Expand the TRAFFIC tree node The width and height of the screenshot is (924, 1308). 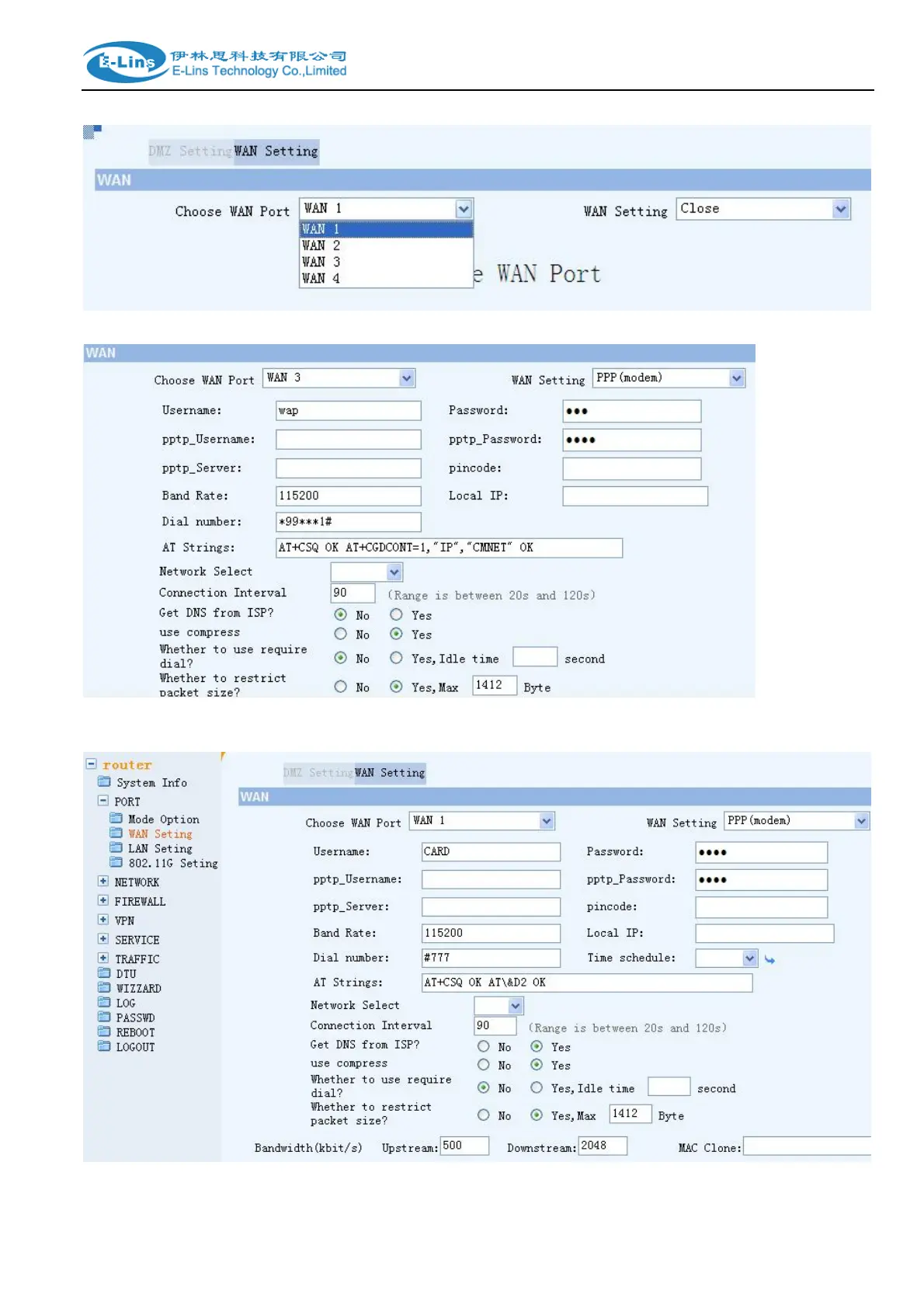[103, 958]
